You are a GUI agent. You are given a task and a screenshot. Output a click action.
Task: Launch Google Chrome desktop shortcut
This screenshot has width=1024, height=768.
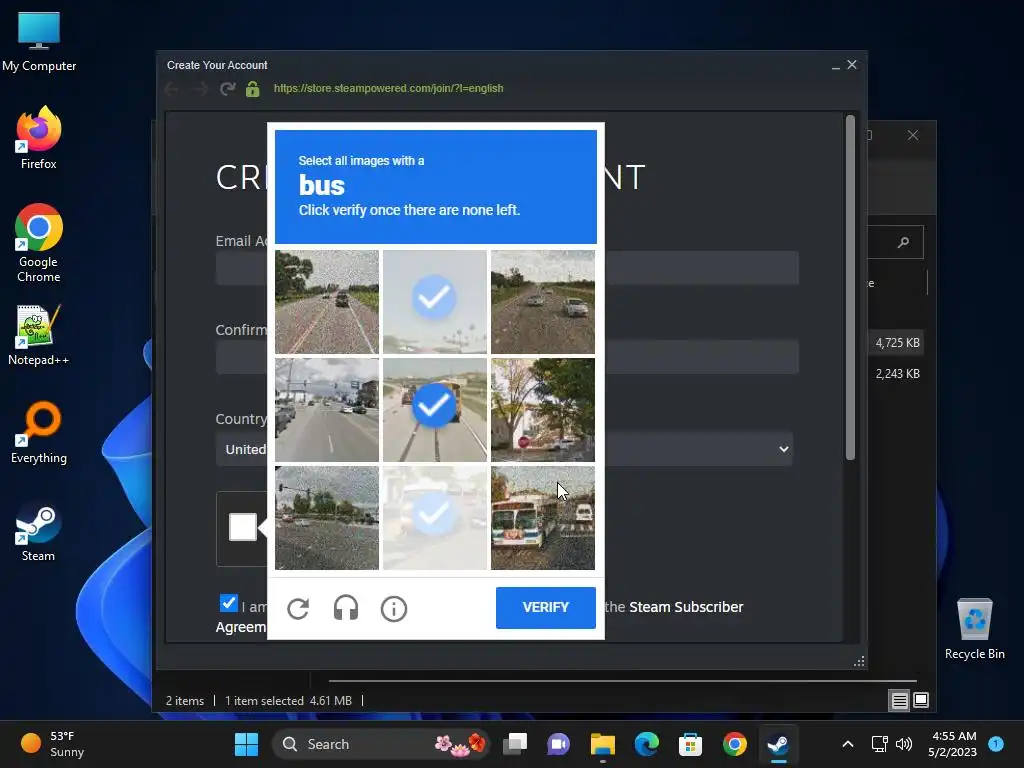[39, 243]
